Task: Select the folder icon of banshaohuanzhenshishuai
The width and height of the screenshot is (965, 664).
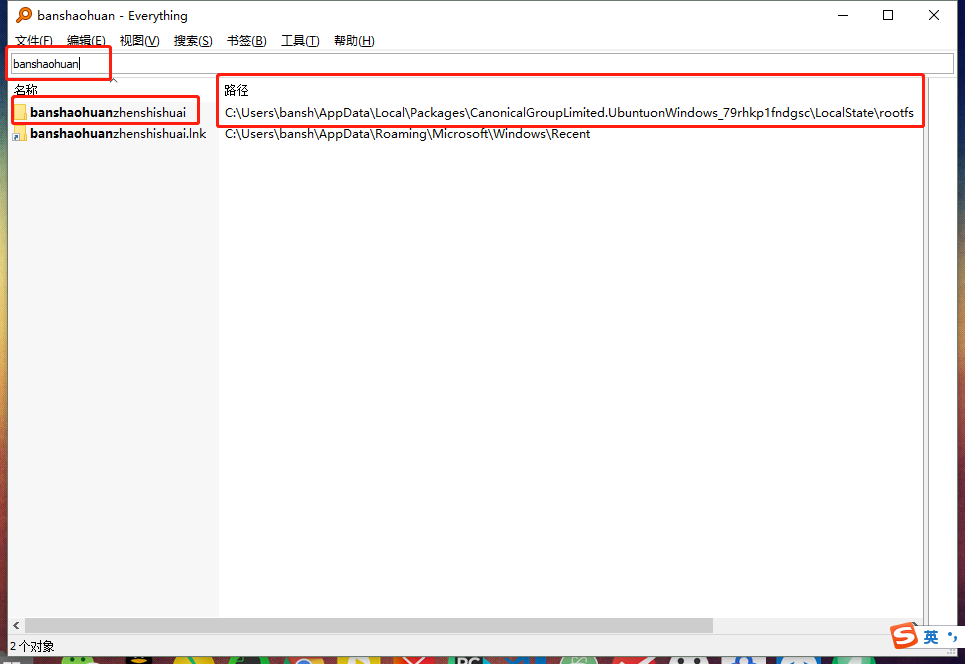Action: coord(20,113)
